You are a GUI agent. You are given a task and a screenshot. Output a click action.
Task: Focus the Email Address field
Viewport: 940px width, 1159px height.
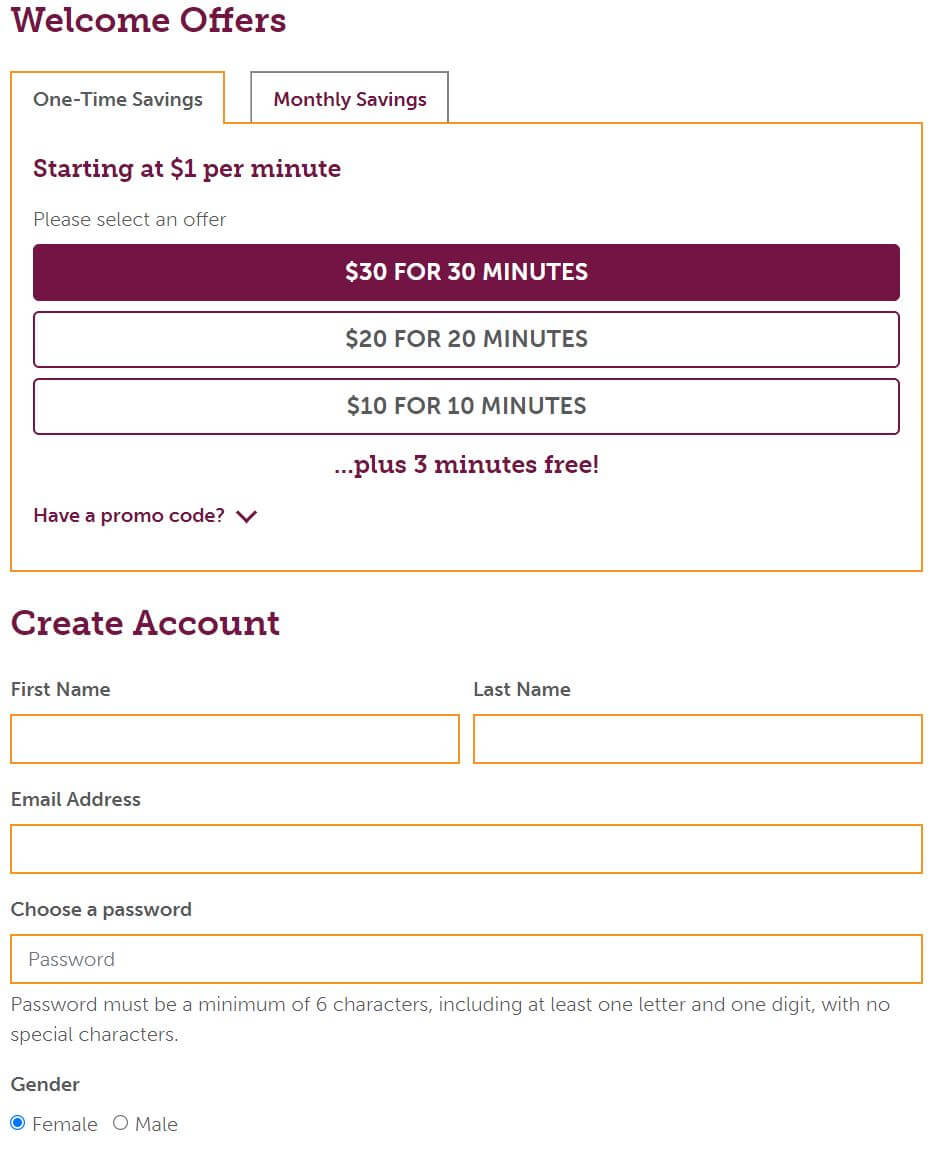[466, 848]
